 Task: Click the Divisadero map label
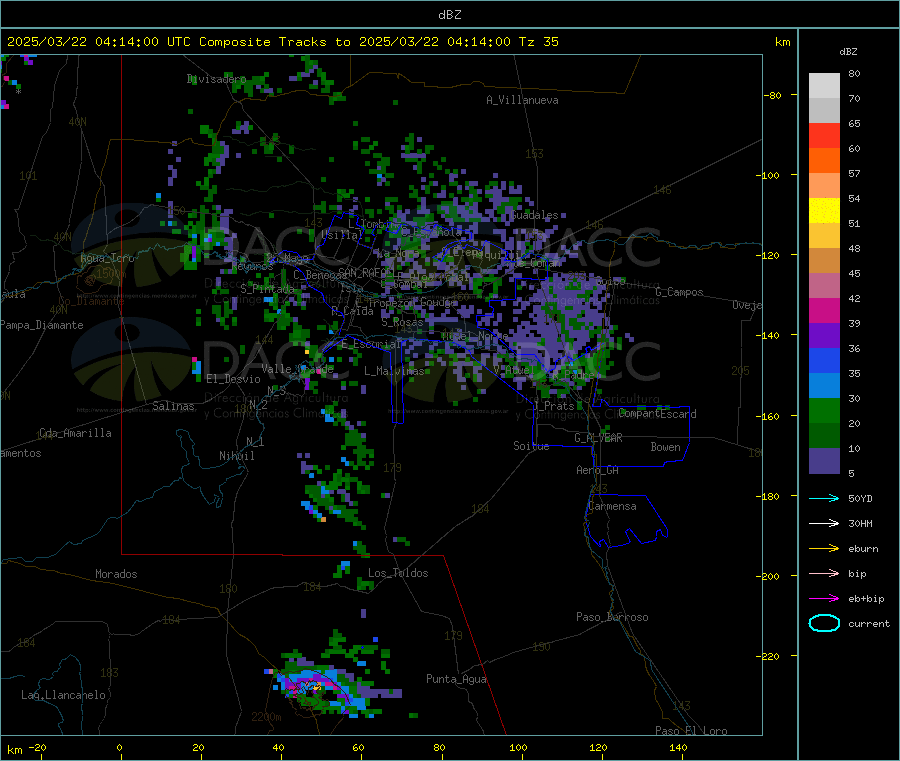216,79
